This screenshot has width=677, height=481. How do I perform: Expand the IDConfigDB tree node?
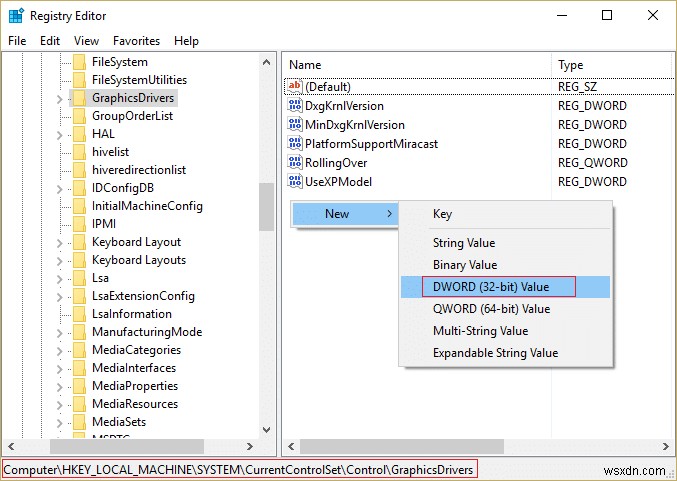(x=60, y=189)
